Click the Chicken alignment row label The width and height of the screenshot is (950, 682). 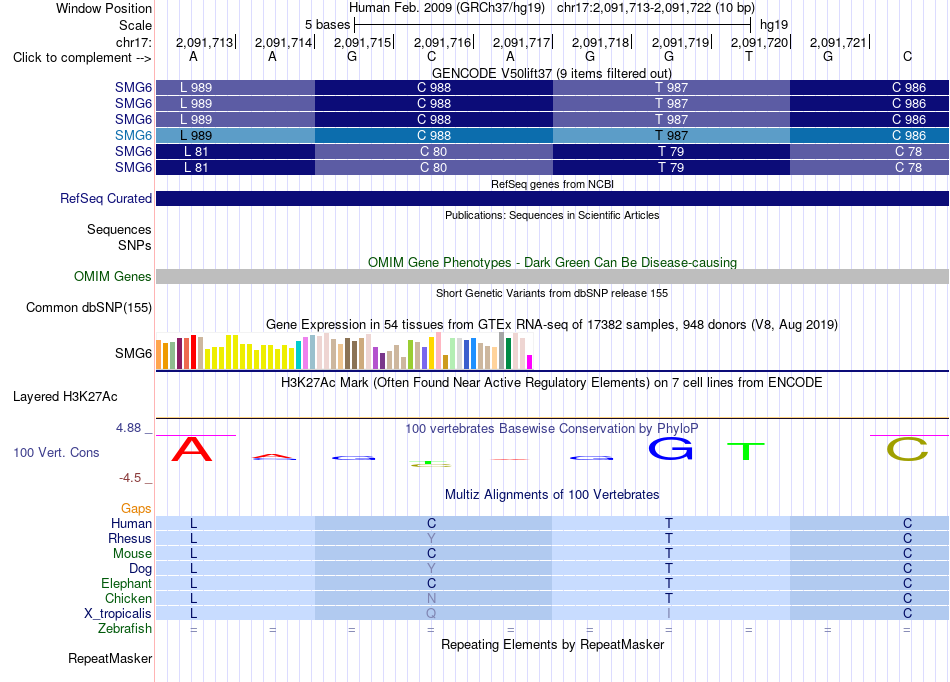[128, 598]
